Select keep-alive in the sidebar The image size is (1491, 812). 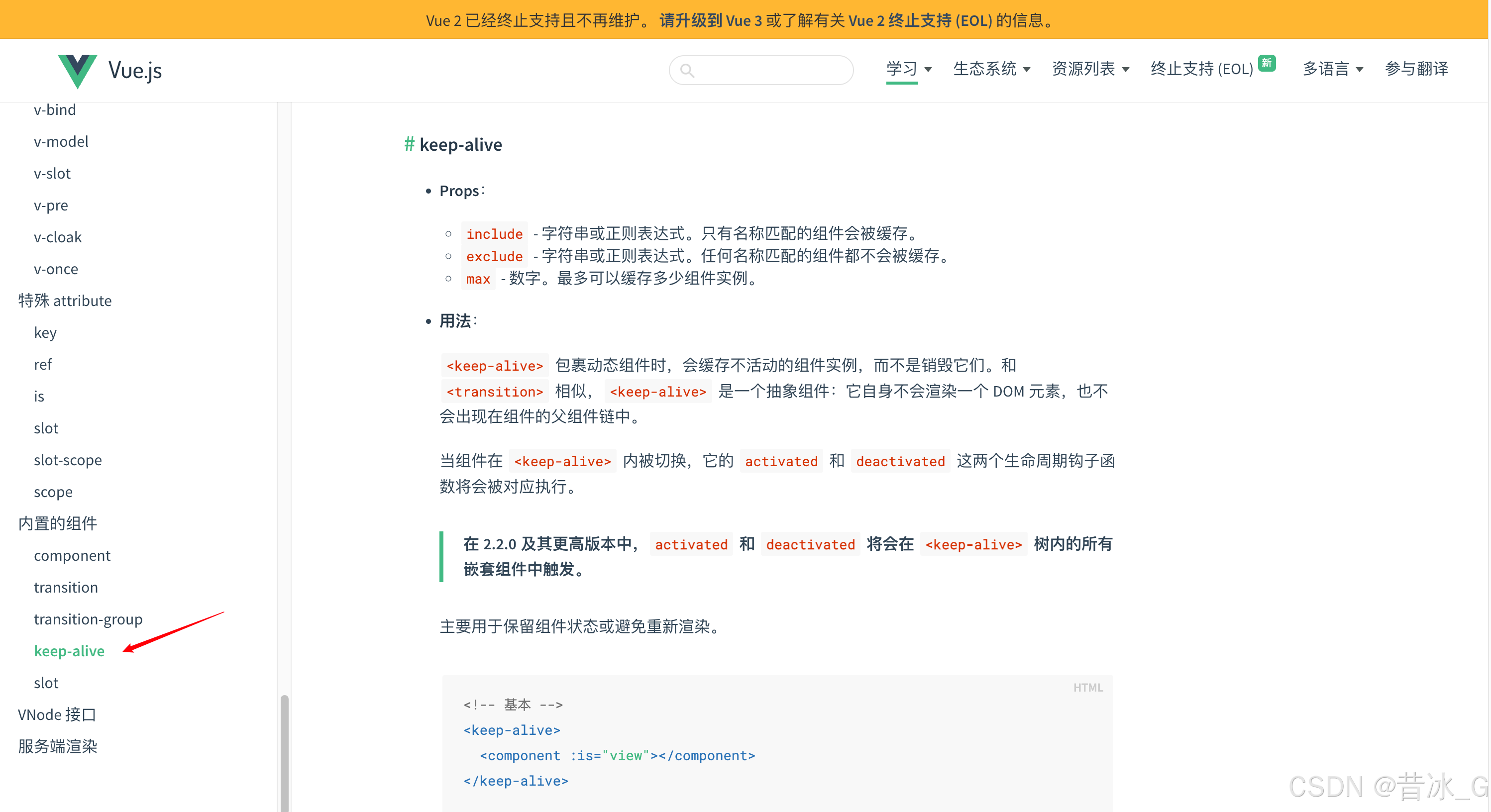click(x=69, y=650)
